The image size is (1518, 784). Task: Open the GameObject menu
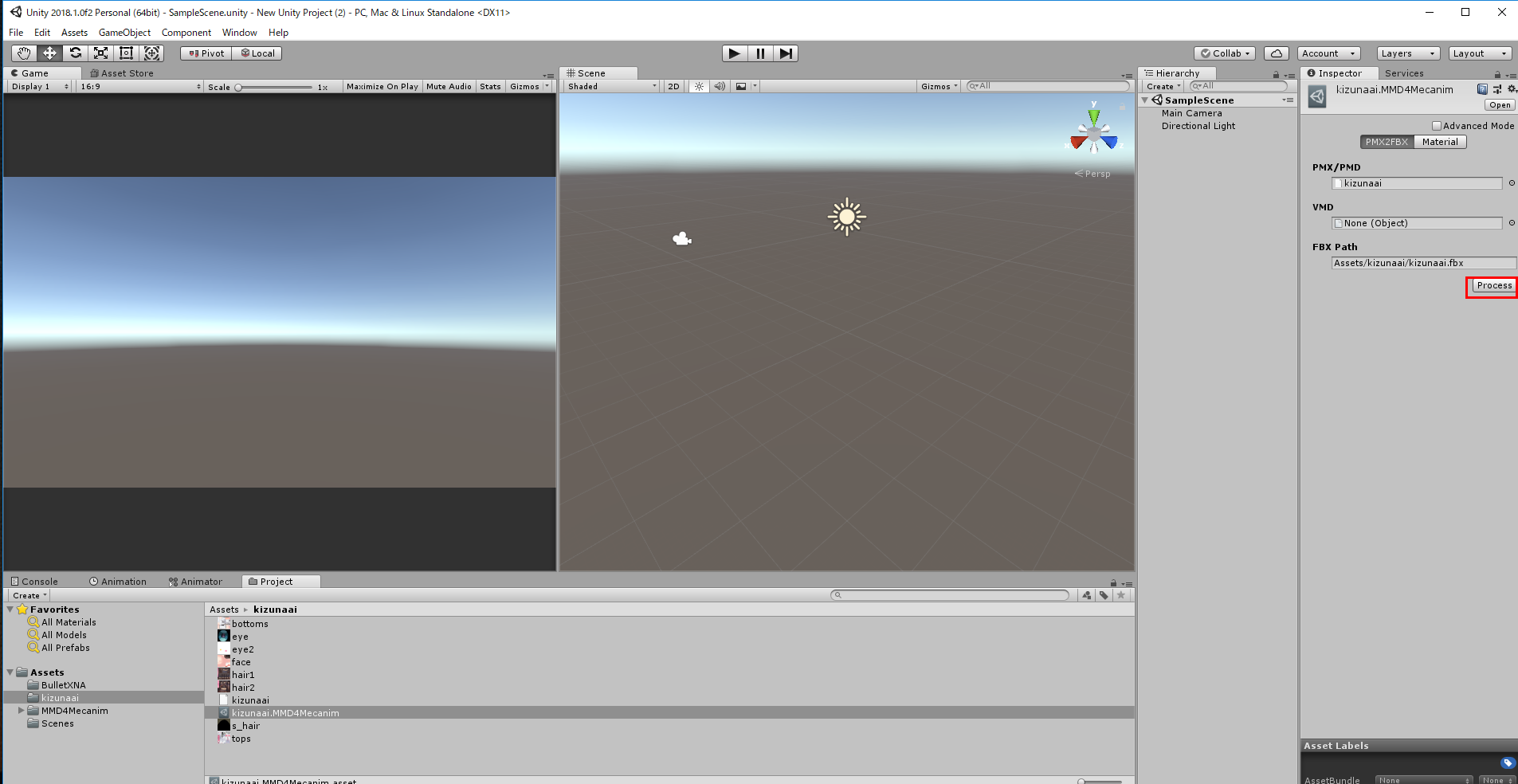tap(124, 33)
